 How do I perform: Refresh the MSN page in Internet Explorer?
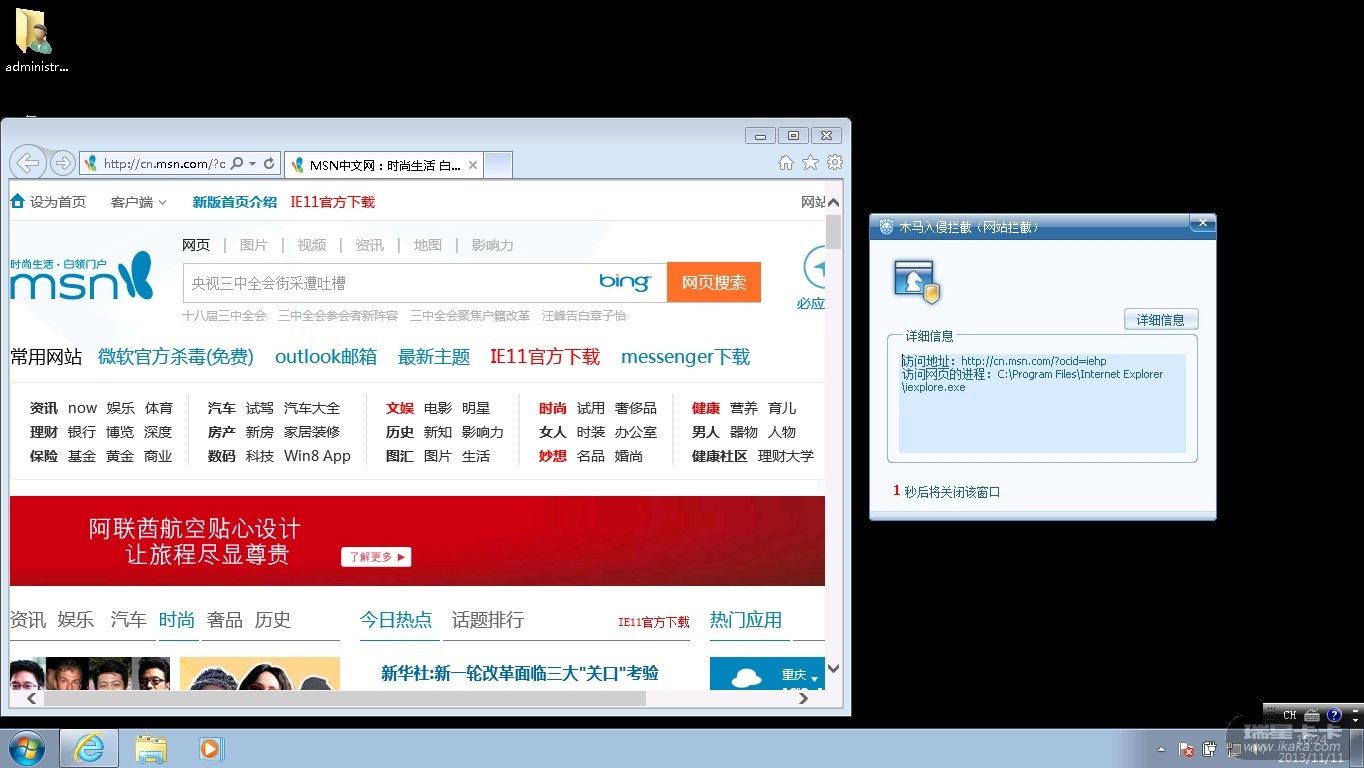269,163
